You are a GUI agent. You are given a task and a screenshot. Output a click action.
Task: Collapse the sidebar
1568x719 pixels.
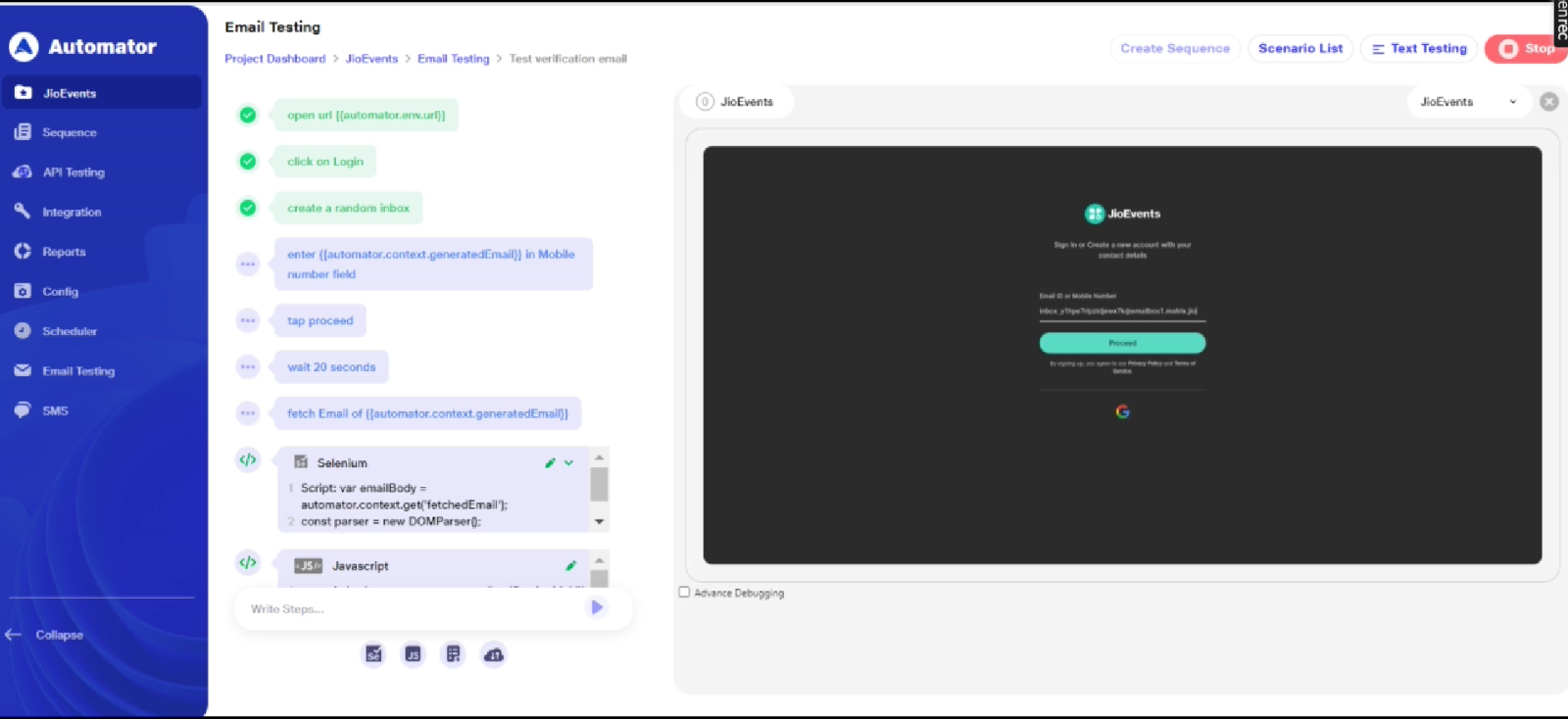click(45, 635)
